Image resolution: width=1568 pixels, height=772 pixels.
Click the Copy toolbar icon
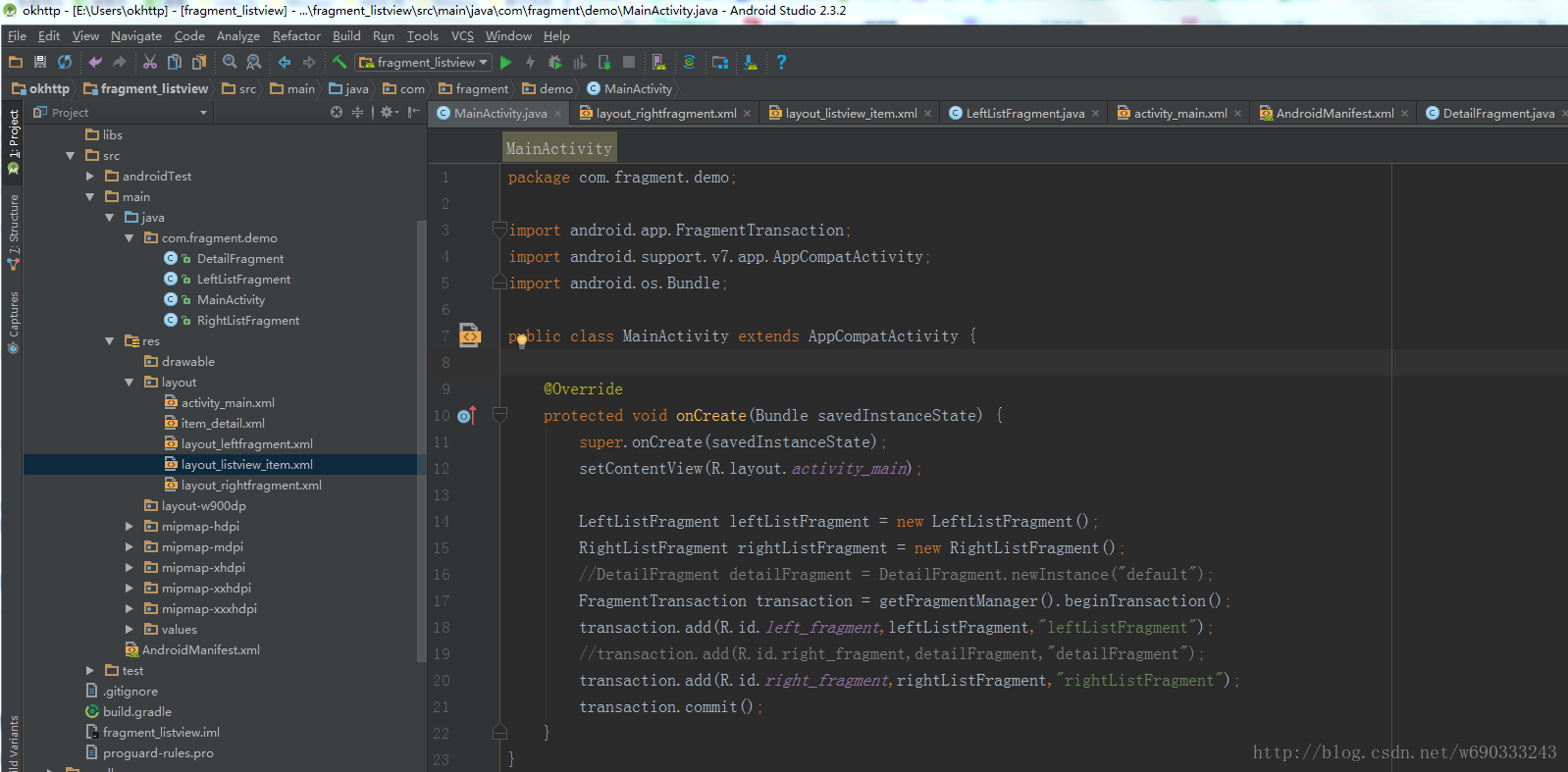pos(175,62)
